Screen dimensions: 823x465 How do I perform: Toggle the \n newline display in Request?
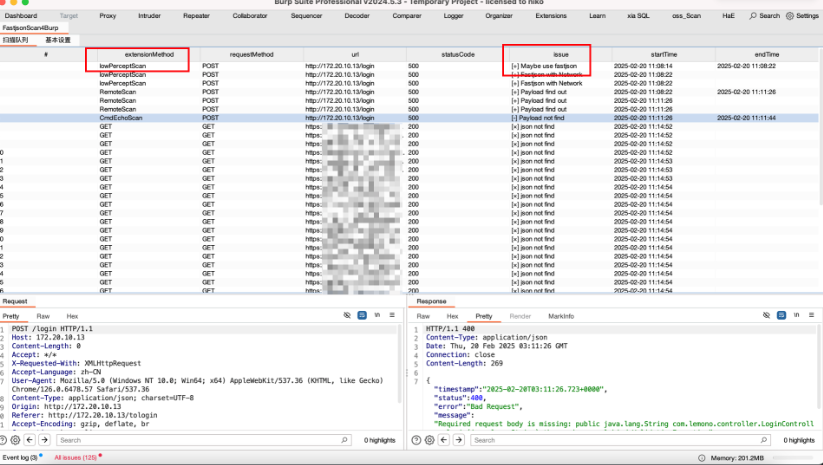(x=377, y=315)
